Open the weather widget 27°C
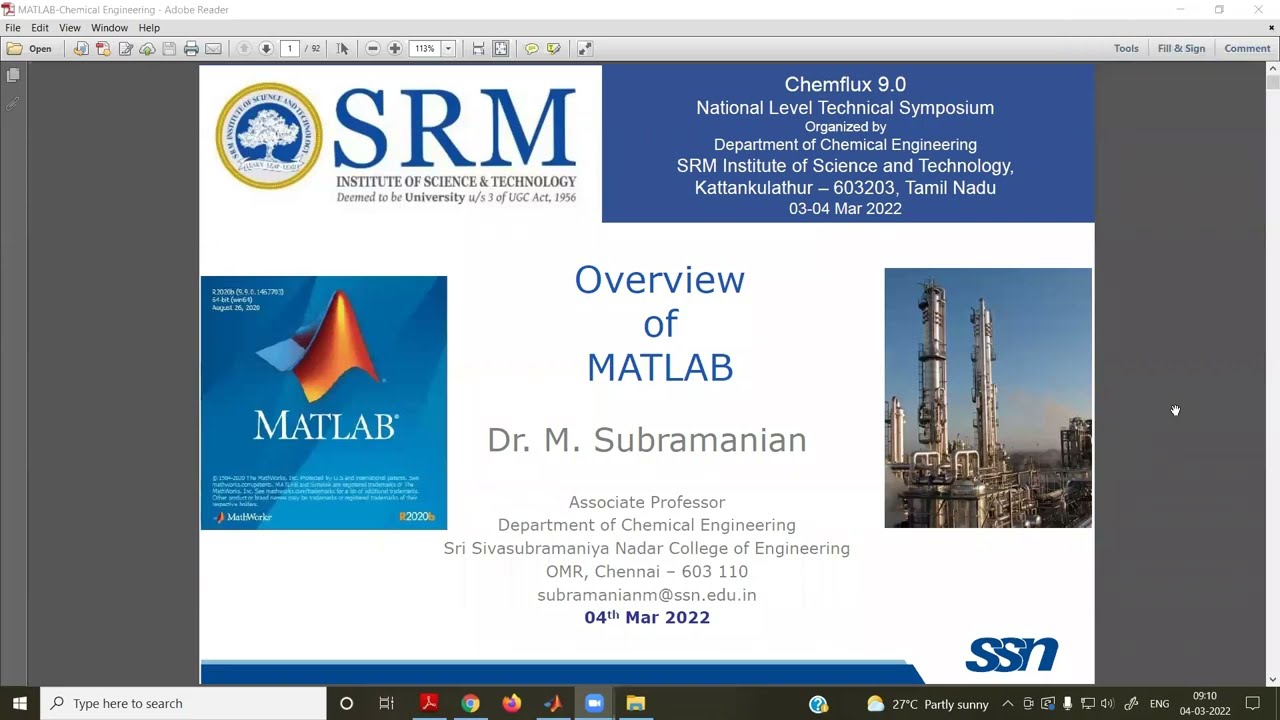 928,703
